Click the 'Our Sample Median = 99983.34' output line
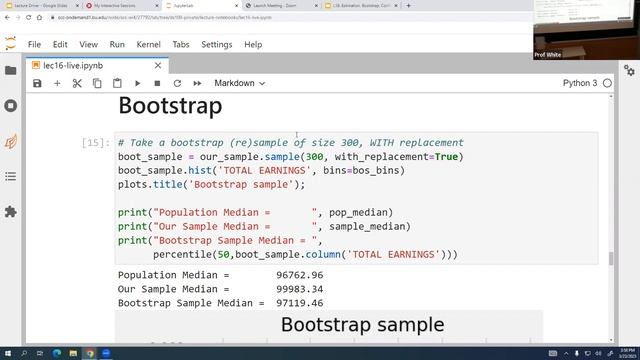The height and width of the screenshot is (360, 640). (220, 289)
